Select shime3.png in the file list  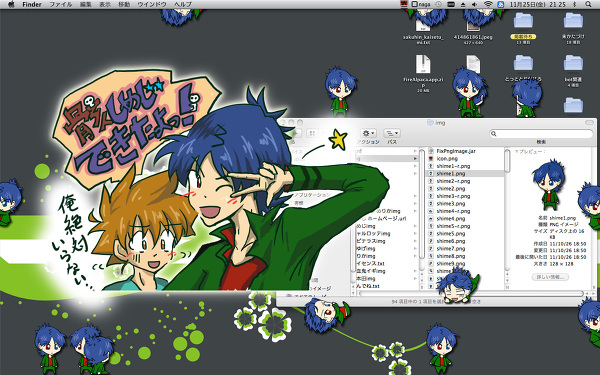point(450,203)
